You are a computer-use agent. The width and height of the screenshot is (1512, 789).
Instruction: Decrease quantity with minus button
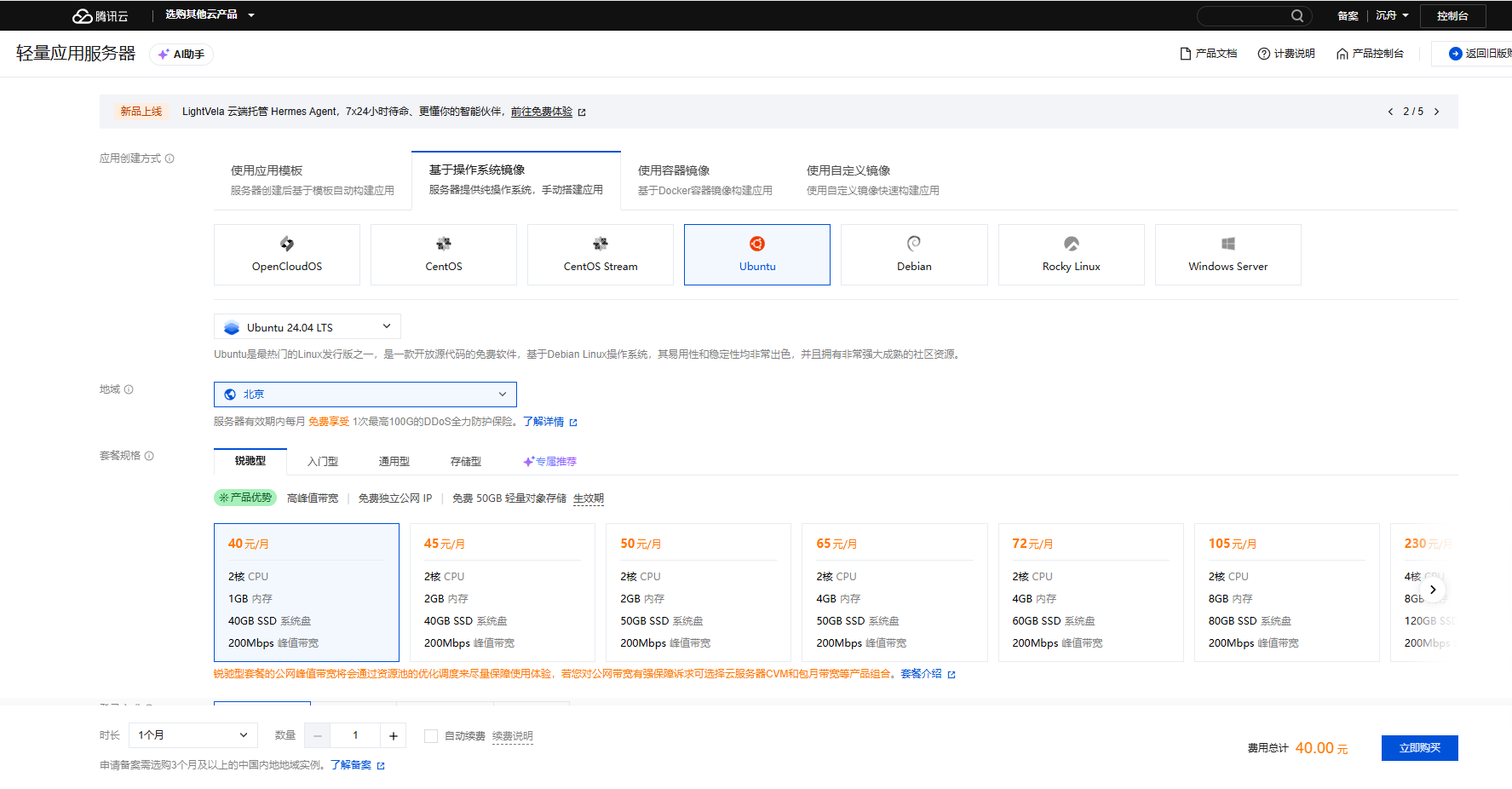click(x=318, y=735)
